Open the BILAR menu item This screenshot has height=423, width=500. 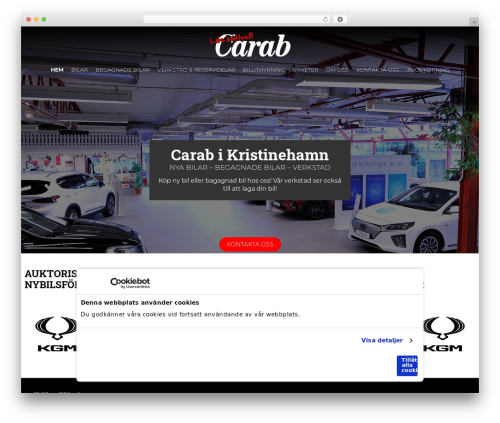click(x=80, y=70)
